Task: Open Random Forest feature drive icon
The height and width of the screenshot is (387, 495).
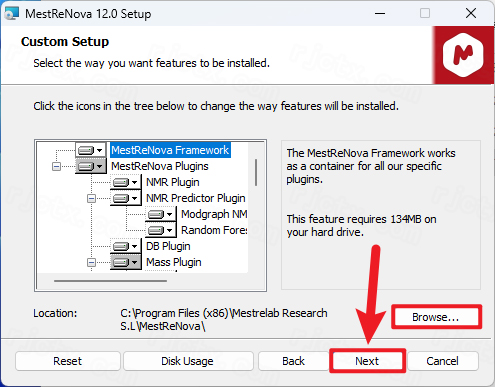Action: [160, 230]
